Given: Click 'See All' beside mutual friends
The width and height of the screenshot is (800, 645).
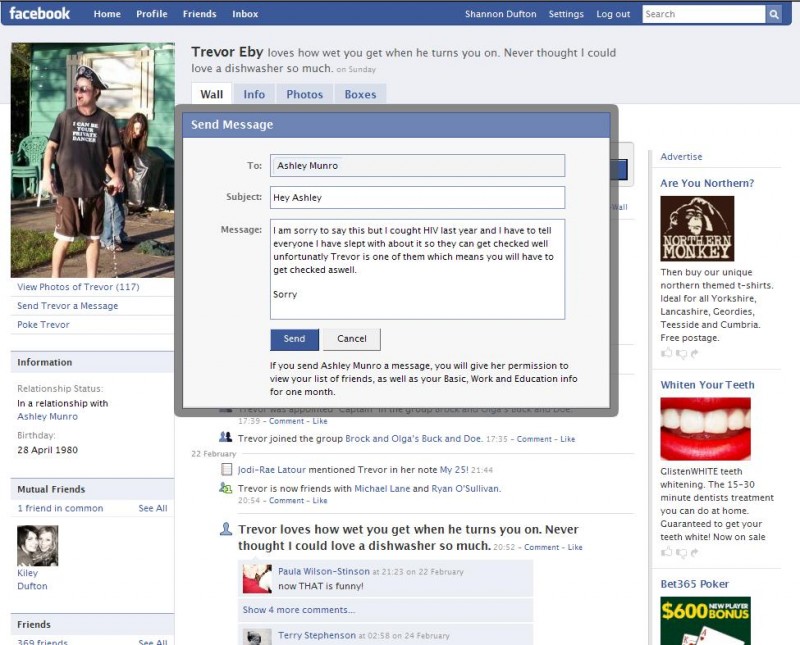Looking at the screenshot, I should point(153,508).
